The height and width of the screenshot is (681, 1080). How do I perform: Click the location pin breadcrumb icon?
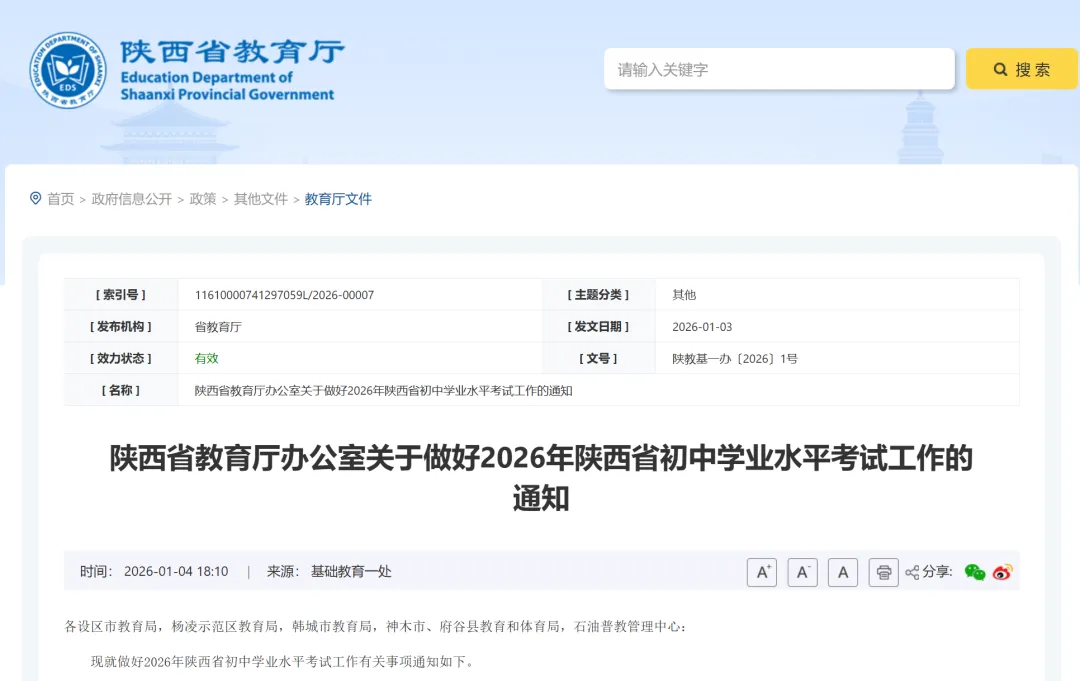pyautogui.click(x=35, y=198)
